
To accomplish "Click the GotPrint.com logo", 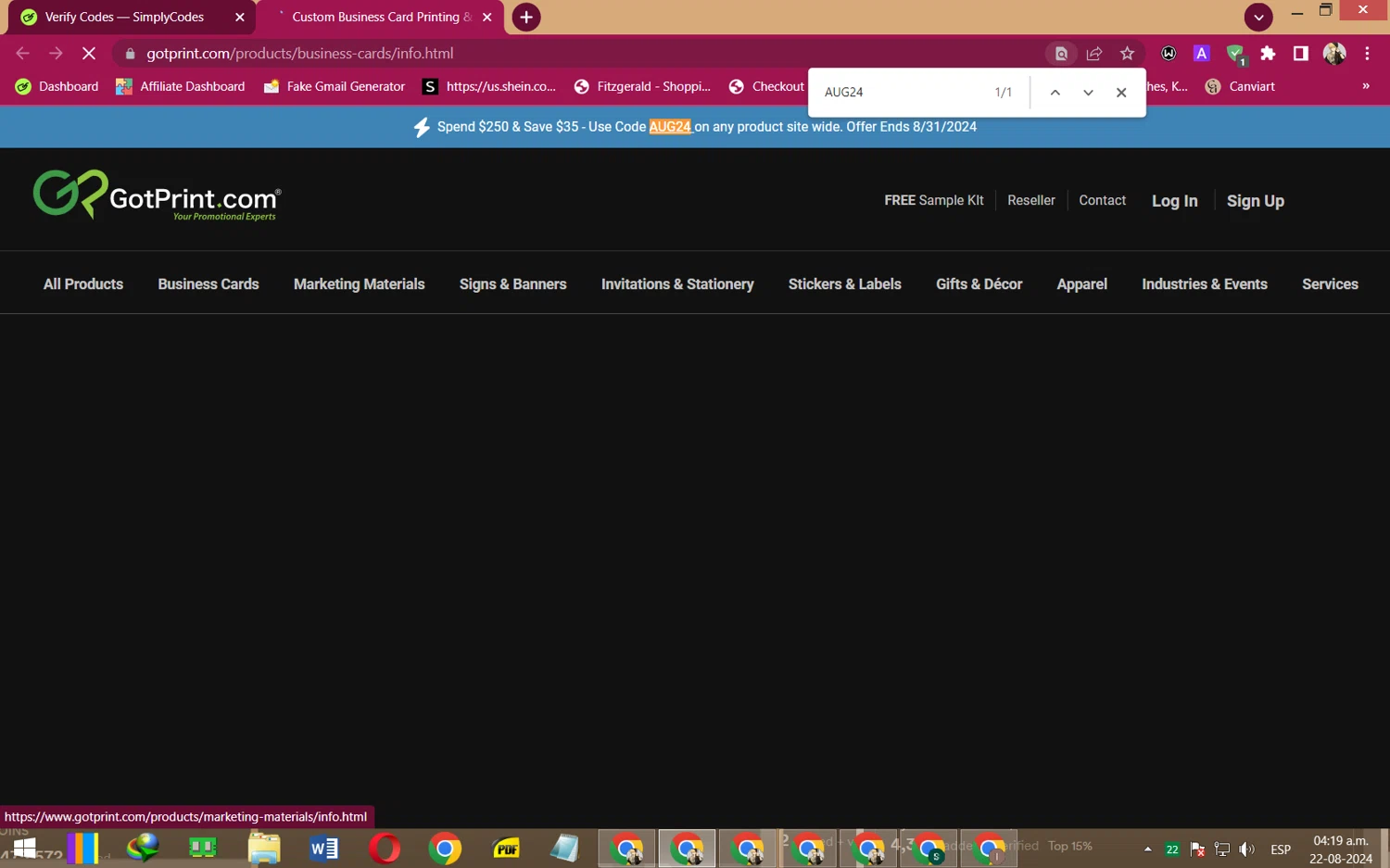I will (x=157, y=195).
